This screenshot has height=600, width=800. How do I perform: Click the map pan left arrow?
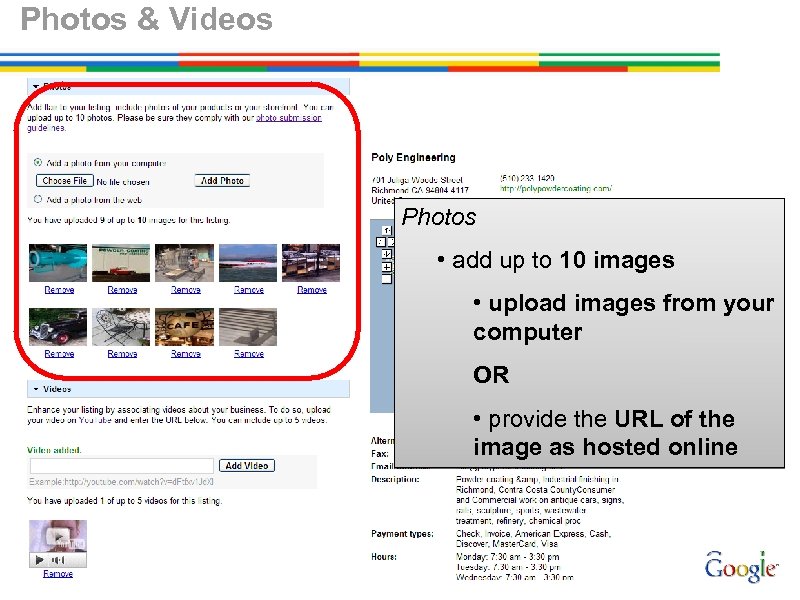(379, 242)
